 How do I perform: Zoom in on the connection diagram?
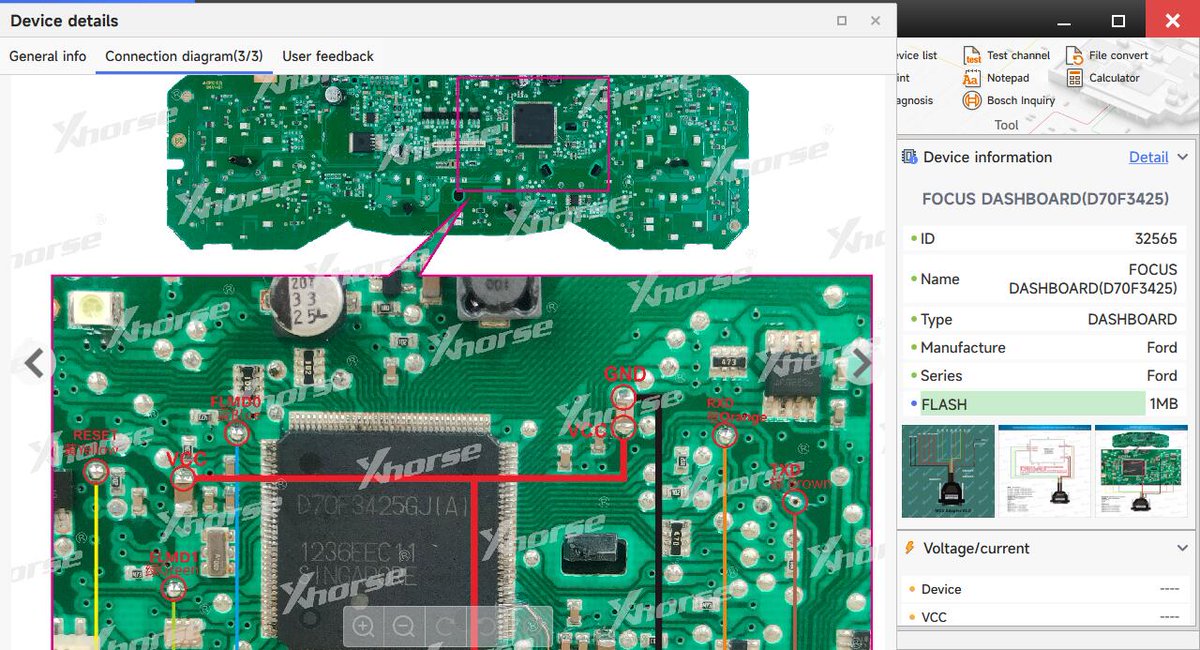[x=364, y=627]
